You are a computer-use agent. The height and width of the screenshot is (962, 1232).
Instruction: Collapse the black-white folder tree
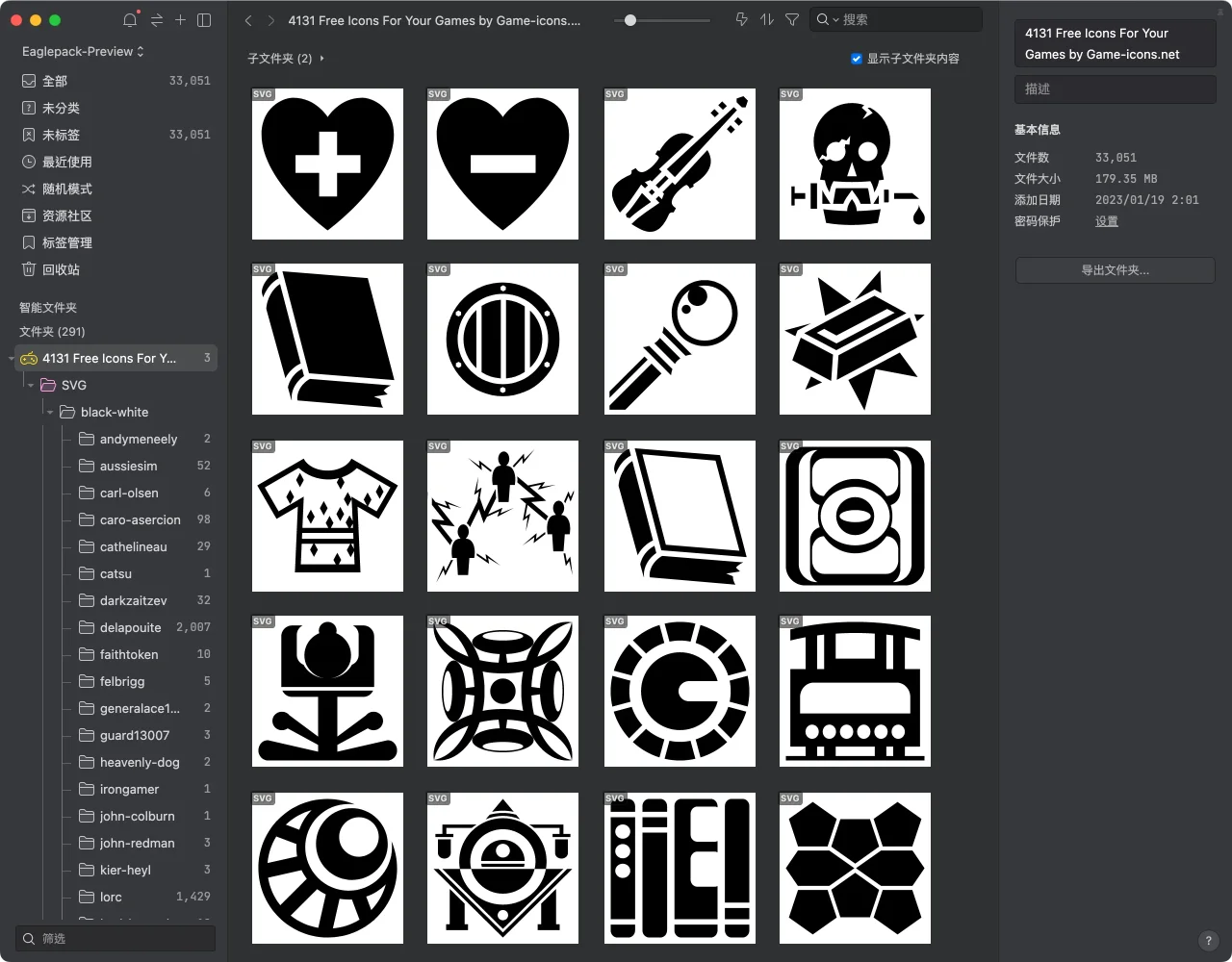coord(50,412)
